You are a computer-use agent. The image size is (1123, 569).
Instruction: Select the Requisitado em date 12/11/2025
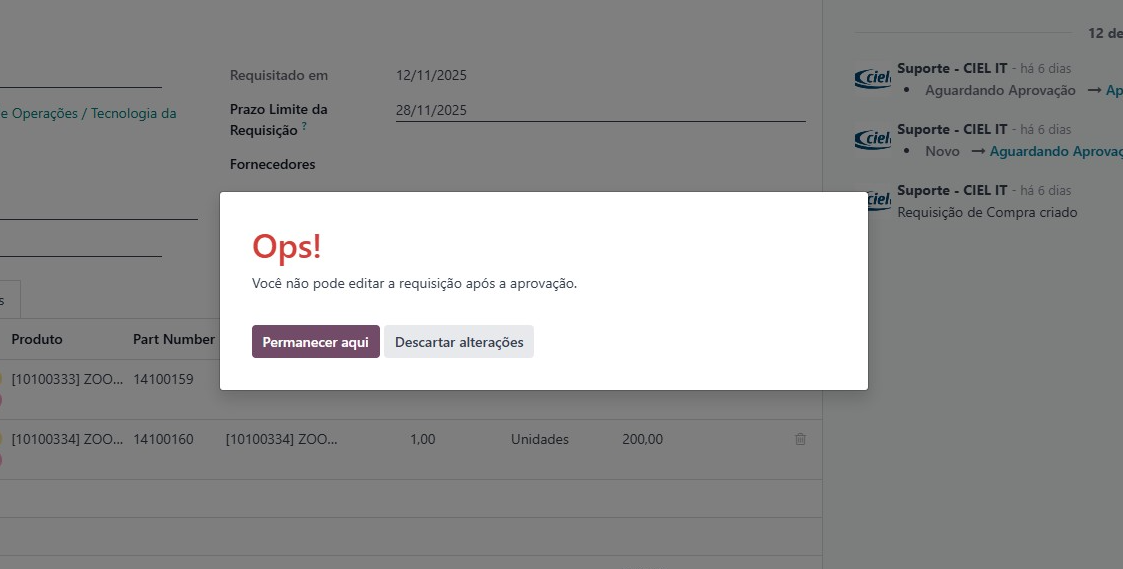tap(431, 75)
